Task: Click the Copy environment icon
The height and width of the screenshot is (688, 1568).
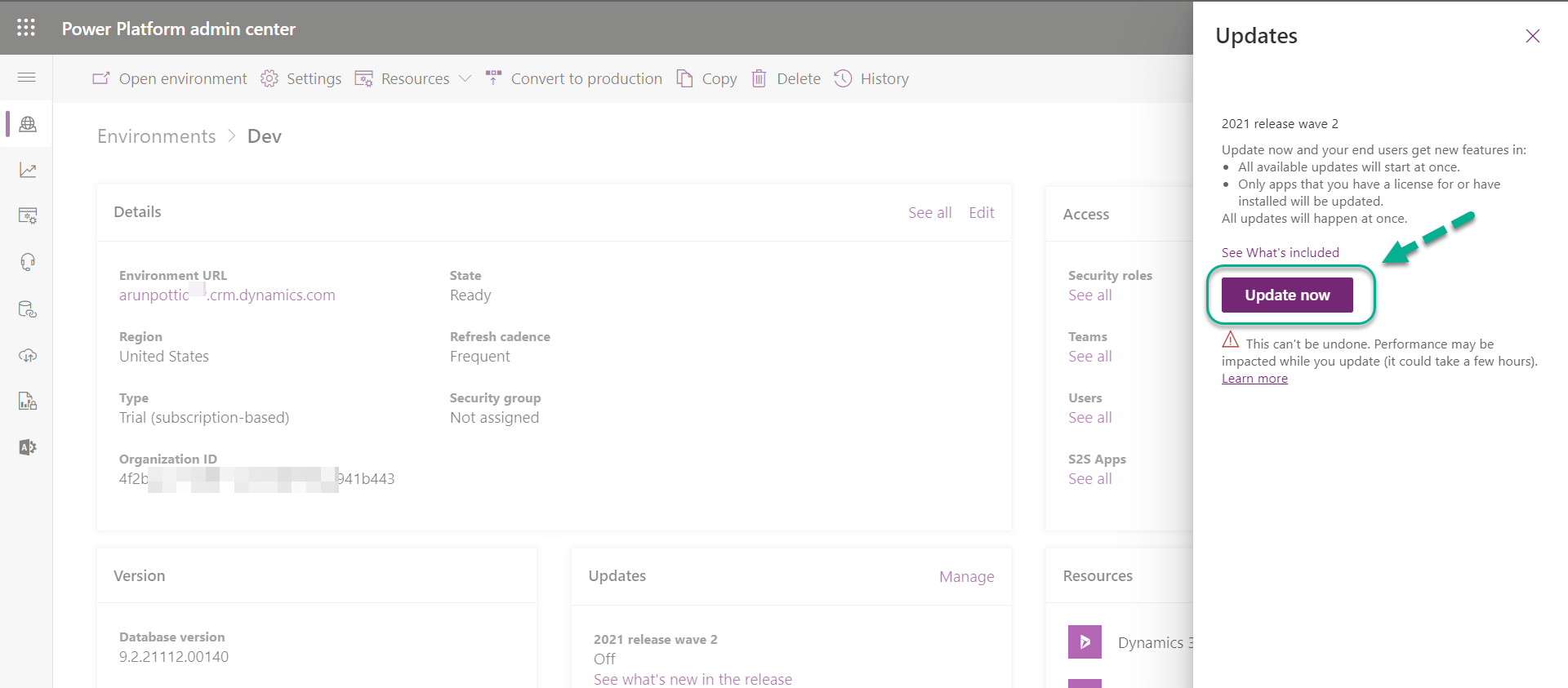Action: pos(684,78)
